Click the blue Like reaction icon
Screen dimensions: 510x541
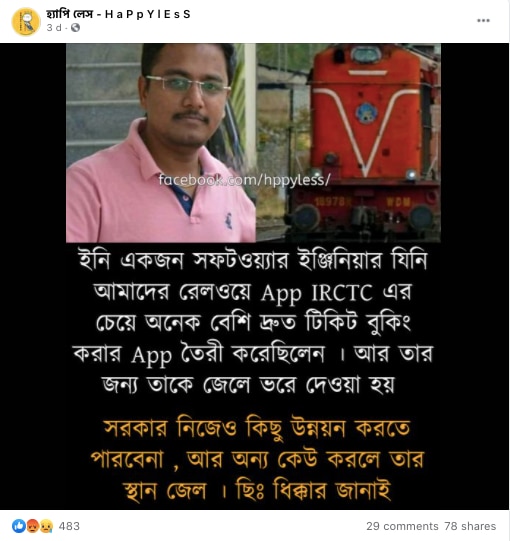pos(19,526)
